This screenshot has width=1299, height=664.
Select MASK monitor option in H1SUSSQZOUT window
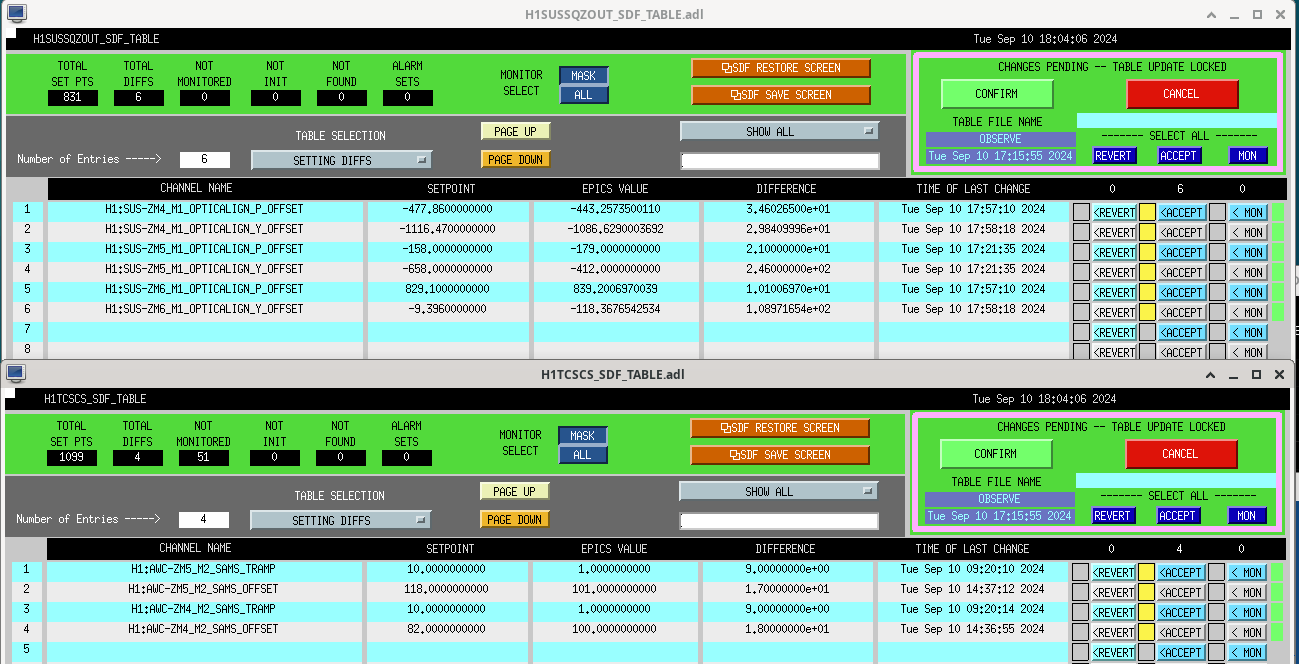[583, 76]
